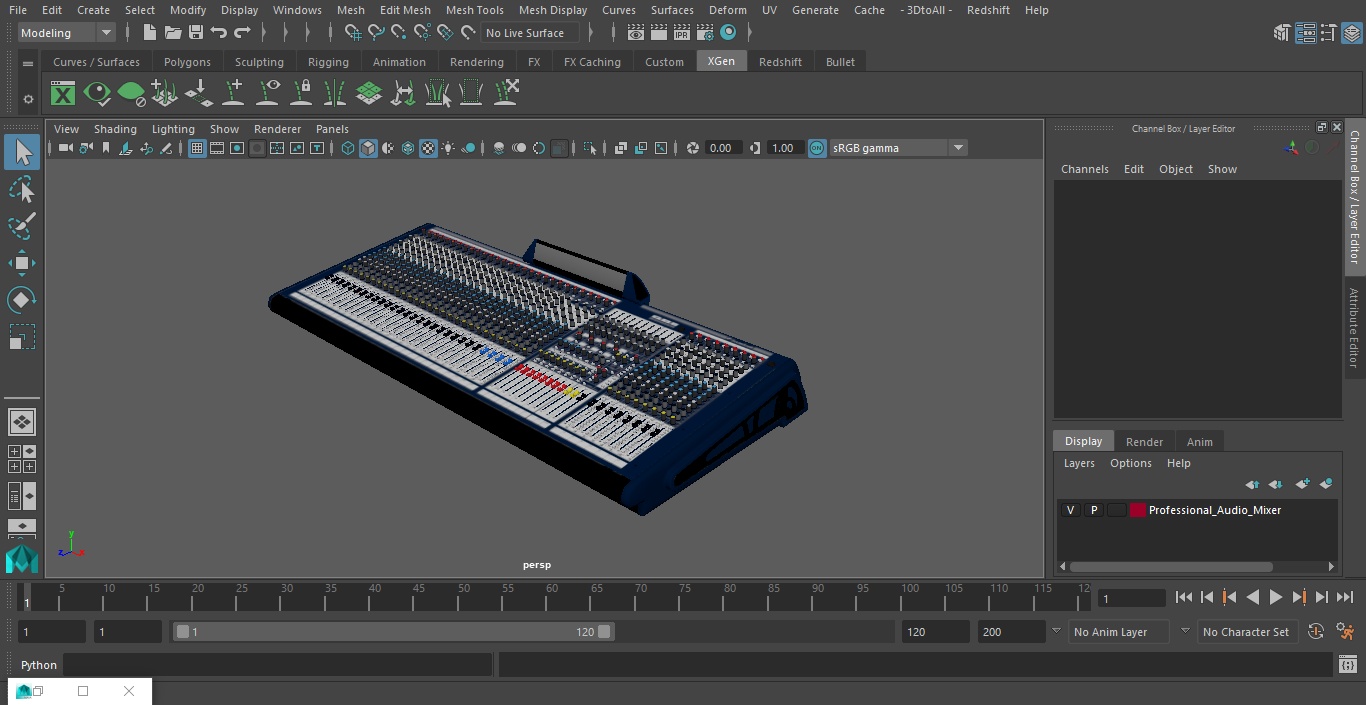Switch to the Rigging shelf tab
This screenshot has width=1366, height=705.
(328, 62)
